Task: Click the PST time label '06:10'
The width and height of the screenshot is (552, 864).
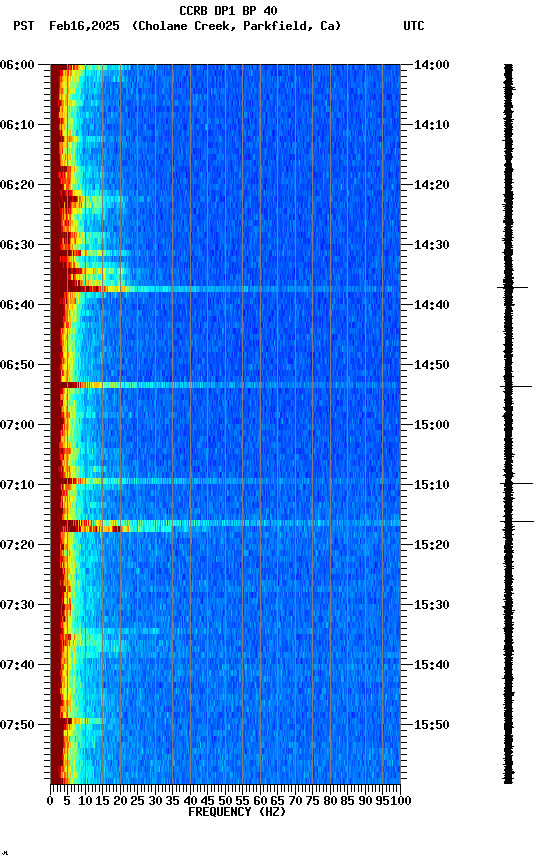Action: tap(17, 125)
